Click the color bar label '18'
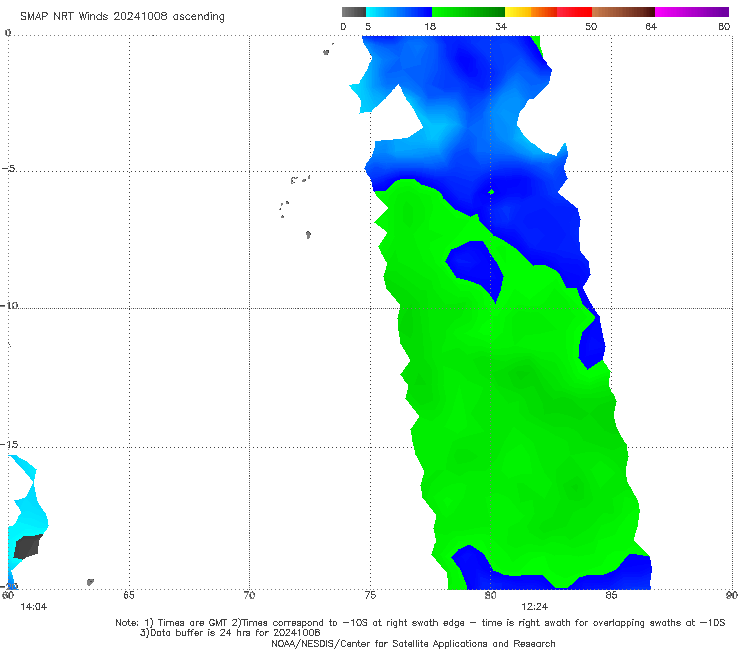The height and width of the screenshot is (650, 740). [x=430, y=26]
